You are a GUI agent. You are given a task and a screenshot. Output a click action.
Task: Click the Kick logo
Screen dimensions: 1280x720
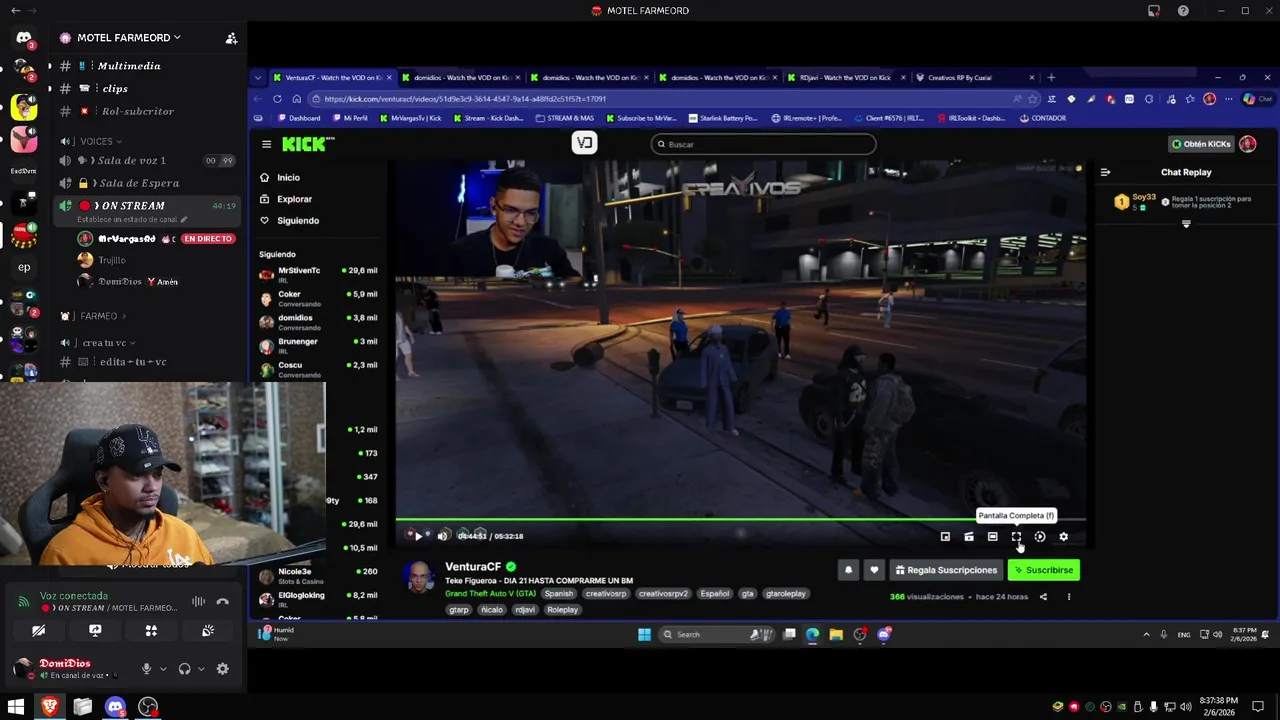pos(304,144)
